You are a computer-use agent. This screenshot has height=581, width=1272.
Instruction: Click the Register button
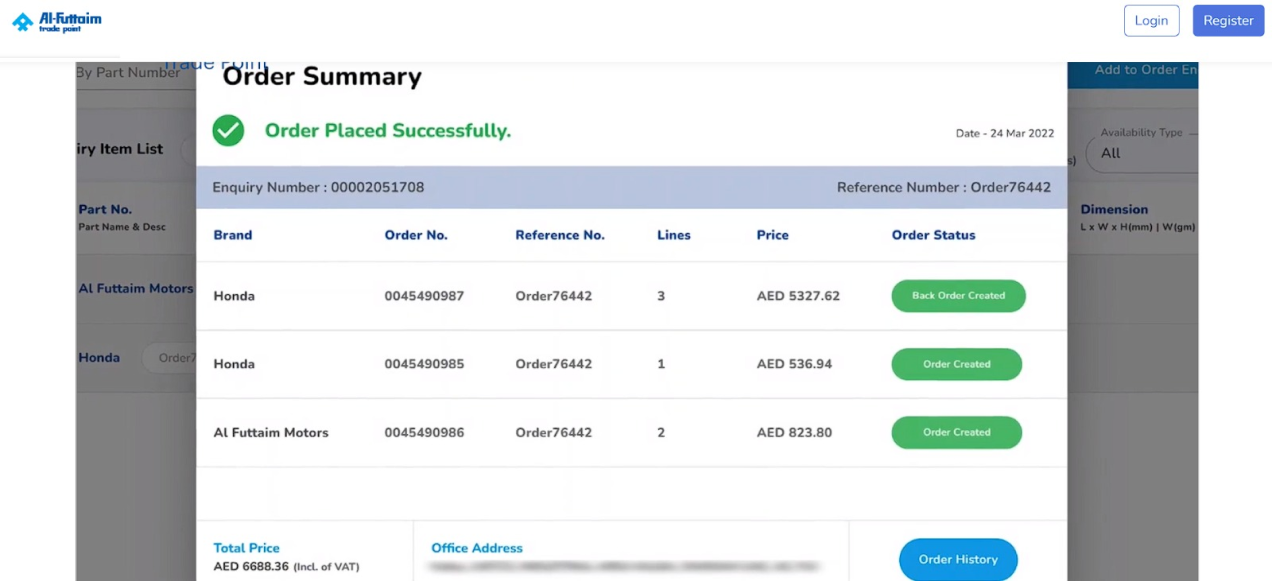pos(1228,21)
